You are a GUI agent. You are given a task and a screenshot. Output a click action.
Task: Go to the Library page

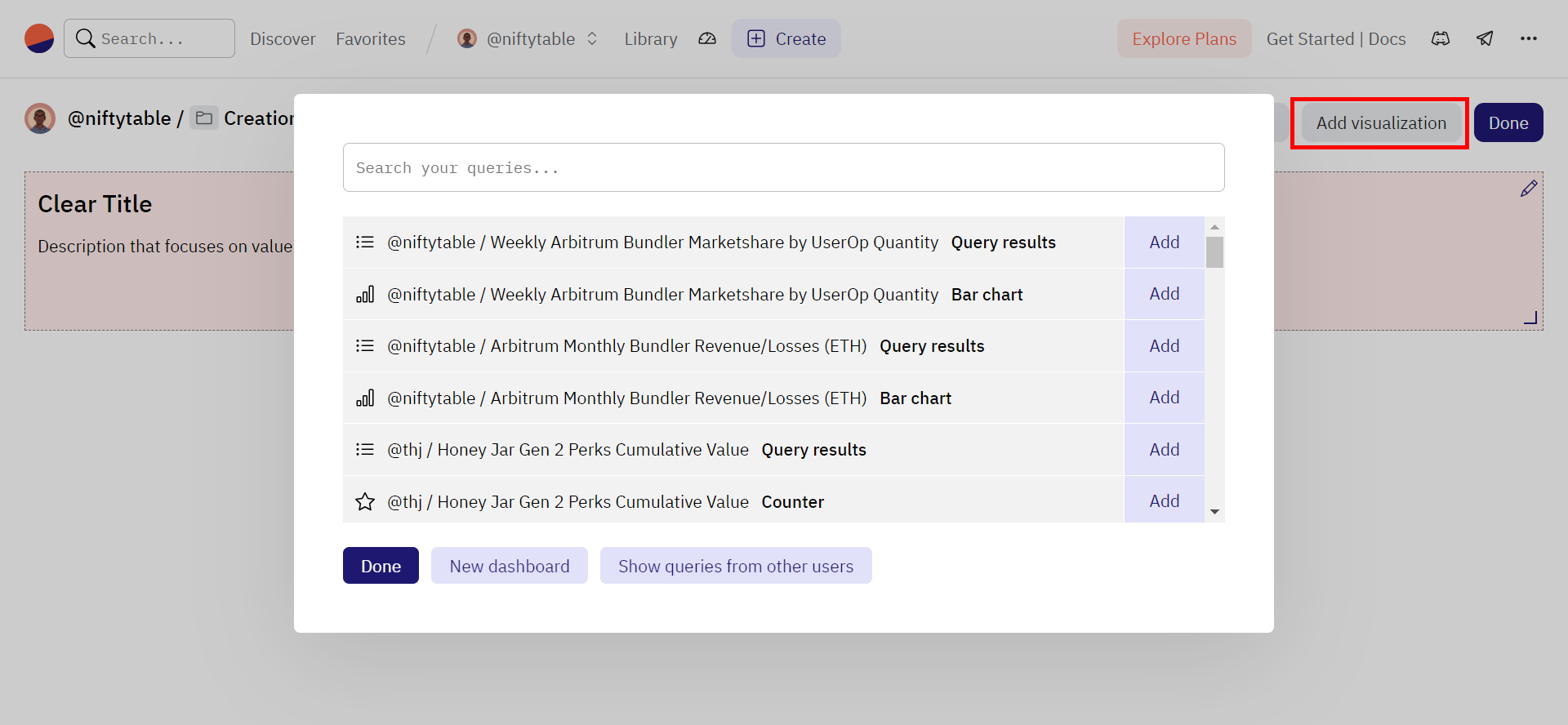[651, 38]
